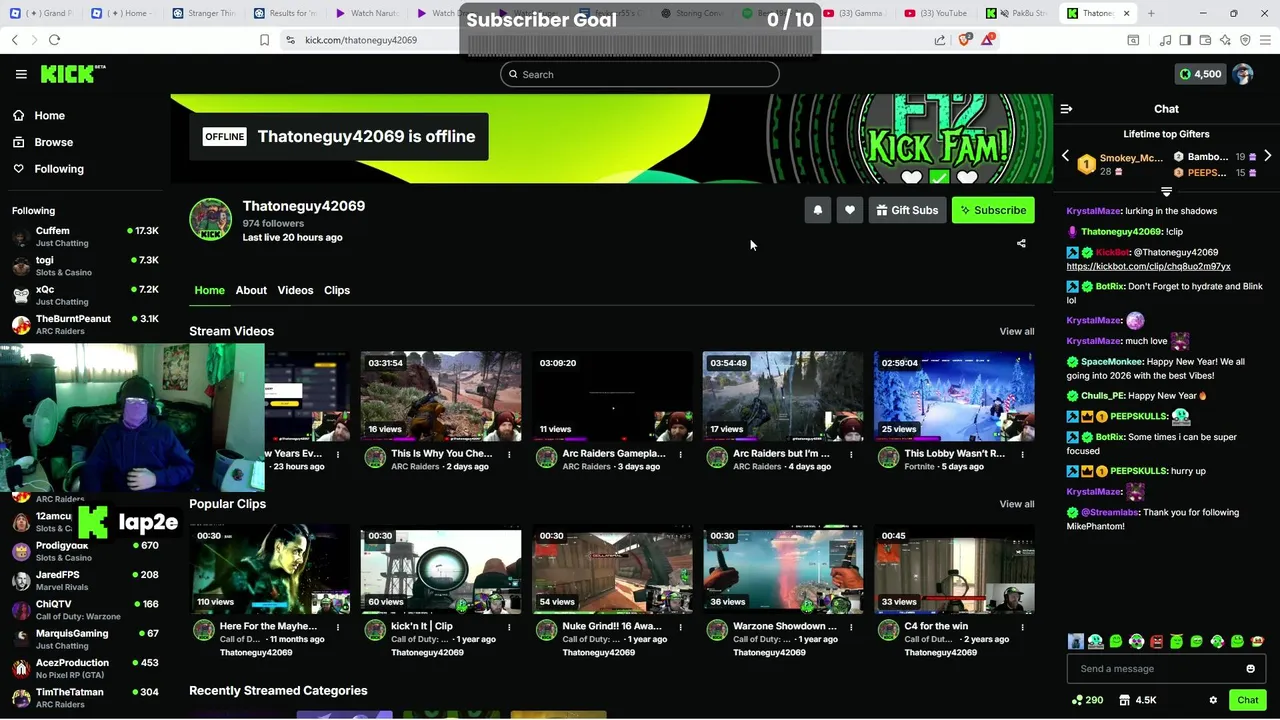Open a new browser tab
The image size is (1280, 720).
point(1151,13)
